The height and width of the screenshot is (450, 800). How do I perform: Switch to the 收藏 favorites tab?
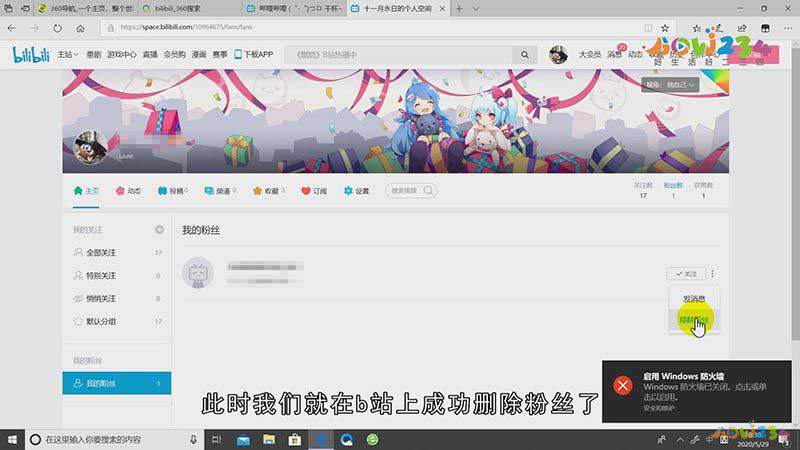268,191
